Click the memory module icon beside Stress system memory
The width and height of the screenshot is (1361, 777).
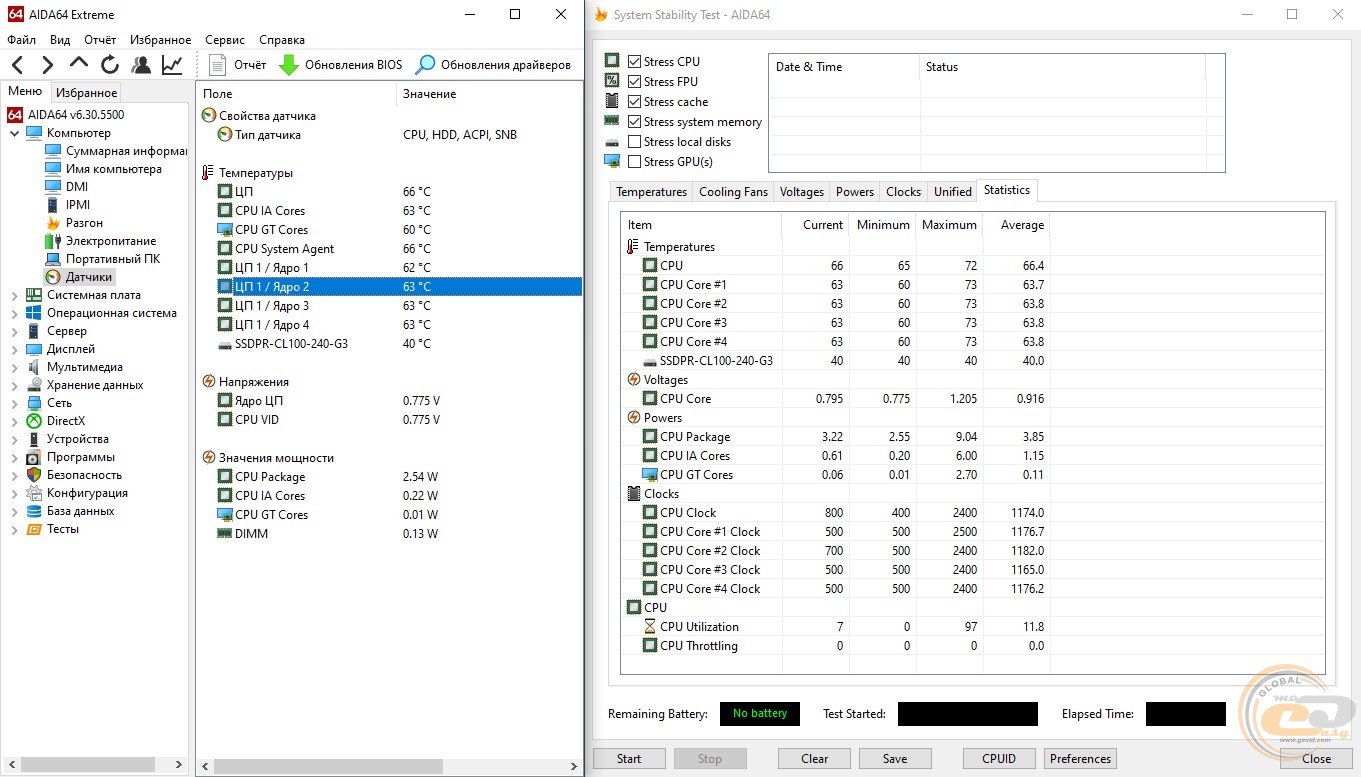pos(612,121)
